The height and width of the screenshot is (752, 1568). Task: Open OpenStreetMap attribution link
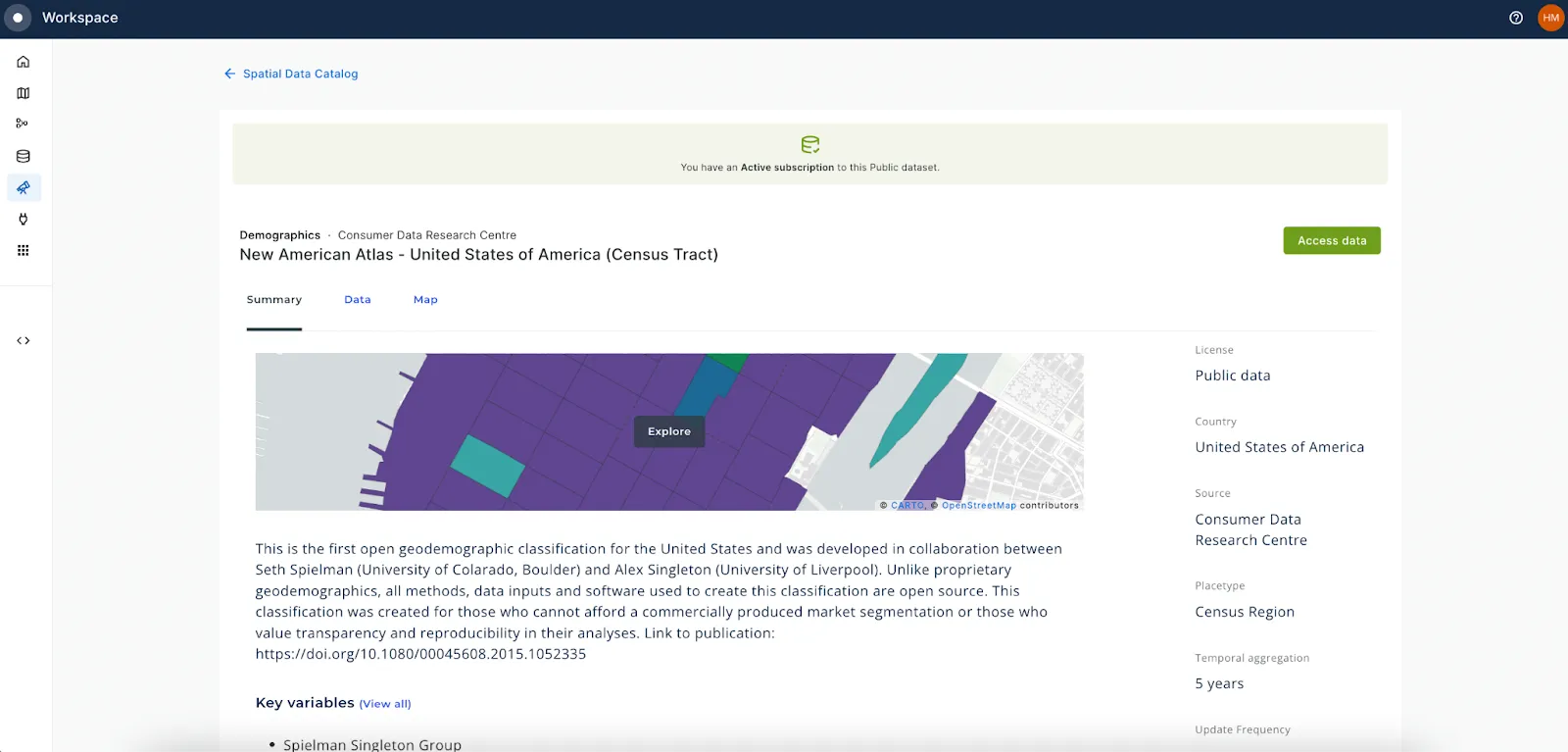(978, 506)
